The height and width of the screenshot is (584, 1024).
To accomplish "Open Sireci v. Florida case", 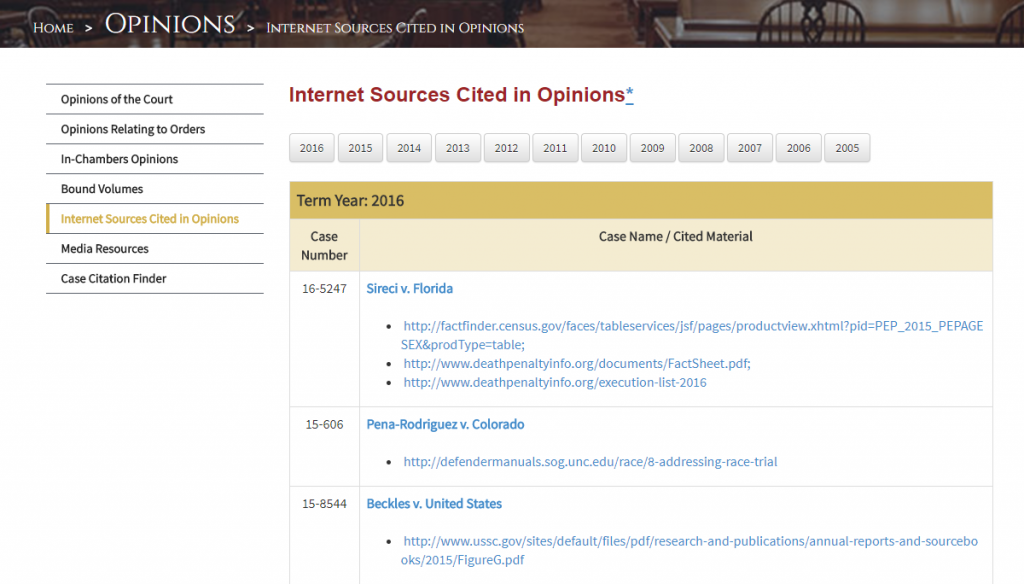I will click(x=409, y=289).
